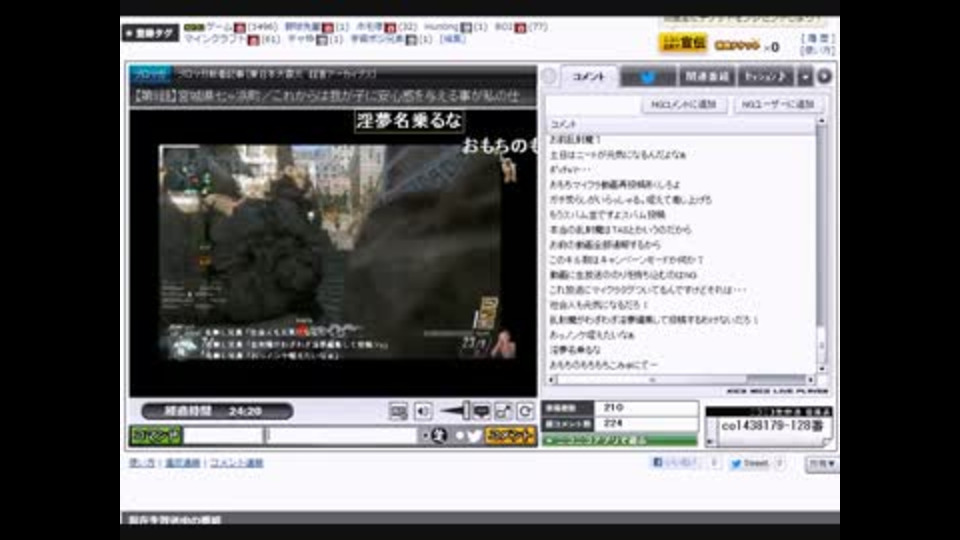
Task: Click the elapsed time 24:20 display
Action: pyautogui.click(x=217, y=411)
